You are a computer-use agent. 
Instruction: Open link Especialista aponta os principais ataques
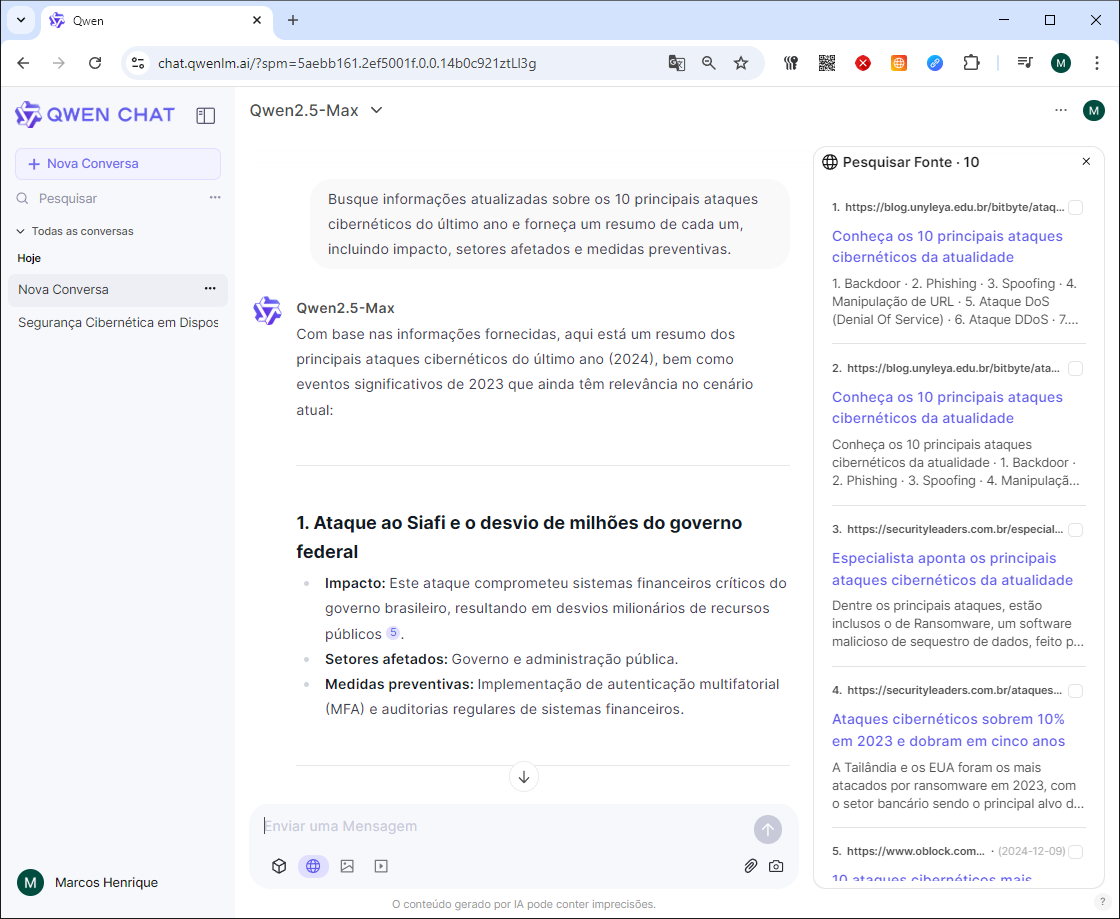[952, 568]
